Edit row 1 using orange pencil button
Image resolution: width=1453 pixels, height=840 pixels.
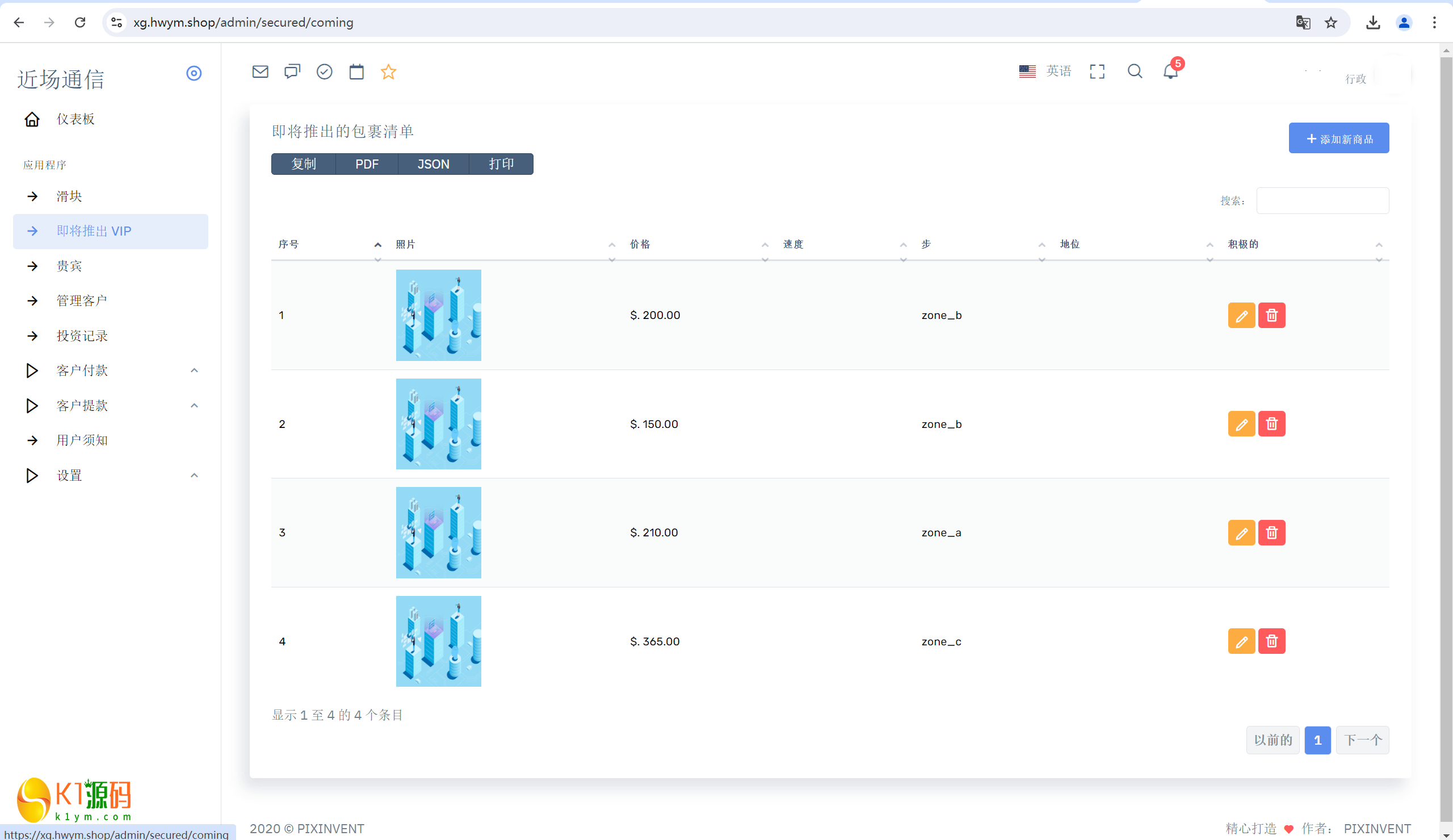[1241, 316]
